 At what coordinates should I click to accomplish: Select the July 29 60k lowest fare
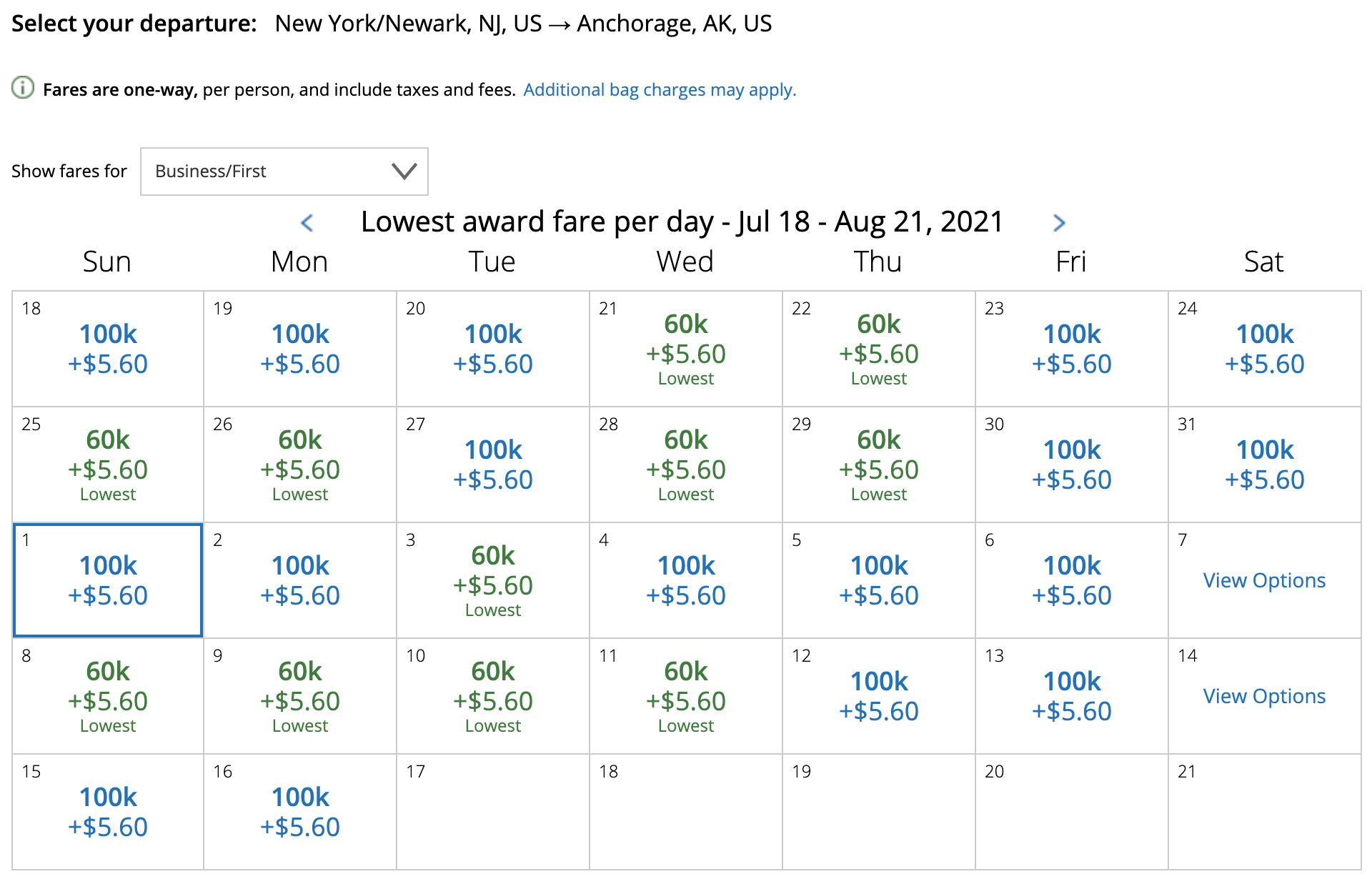click(x=878, y=465)
